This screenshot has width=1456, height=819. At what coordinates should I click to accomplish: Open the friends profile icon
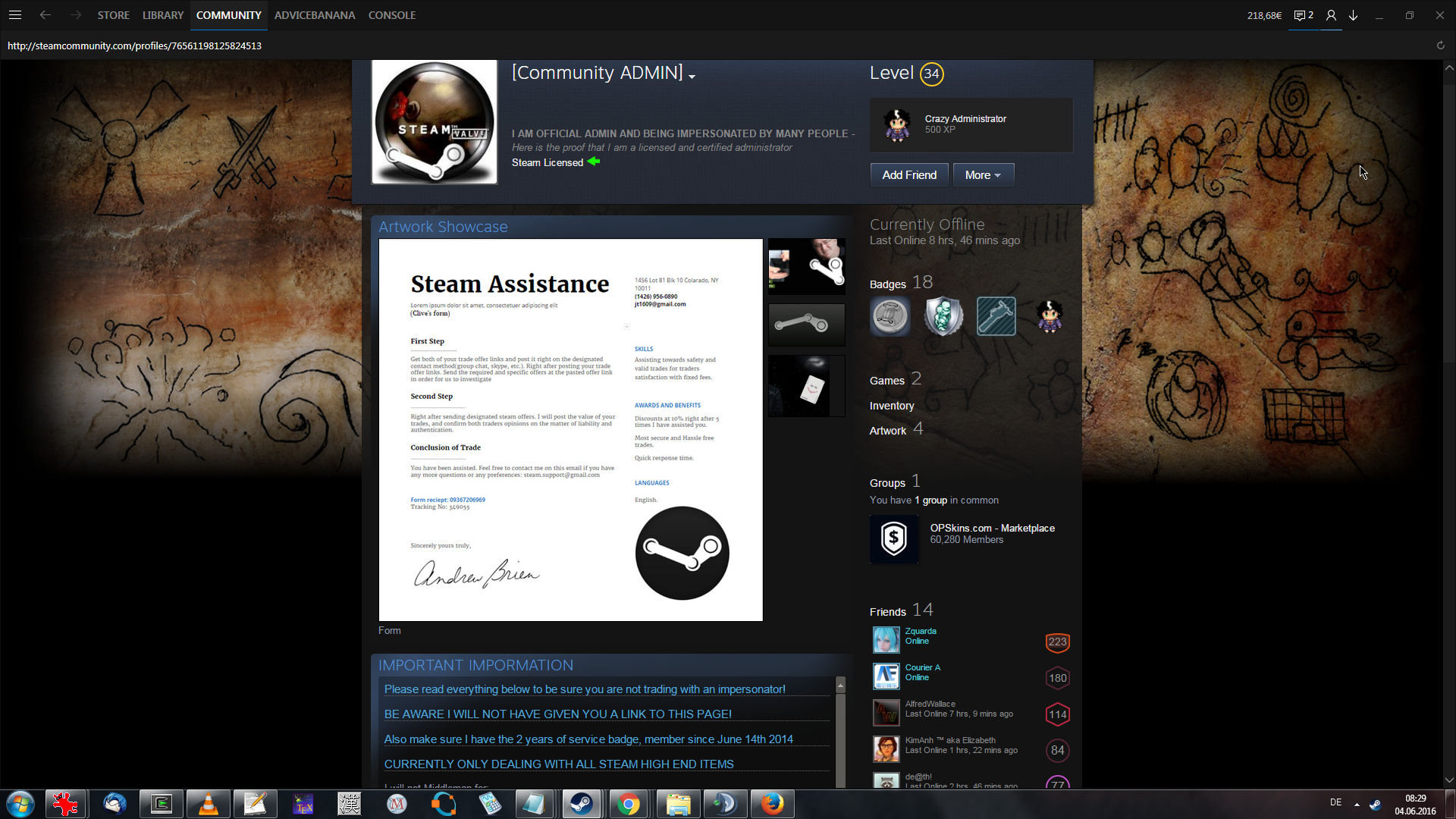(1331, 15)
